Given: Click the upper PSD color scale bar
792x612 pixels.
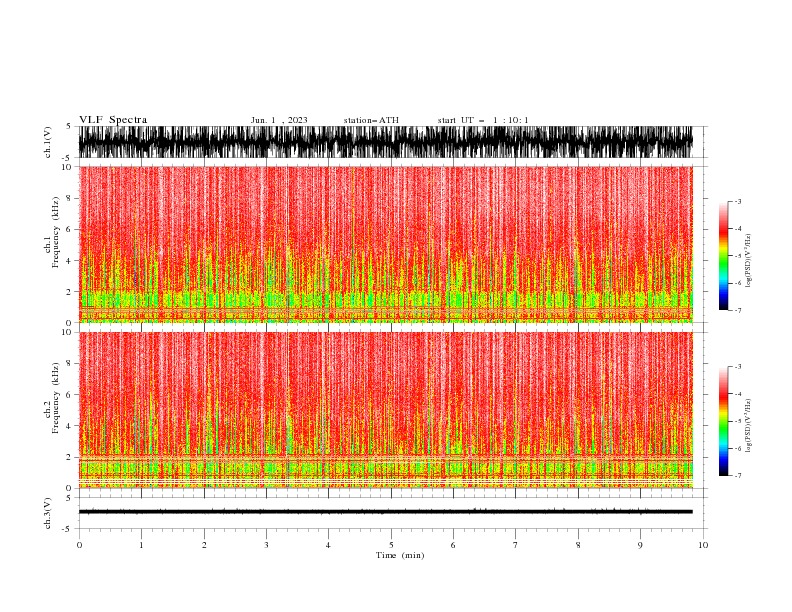Looking at the screenshot, I should (723, 256).
